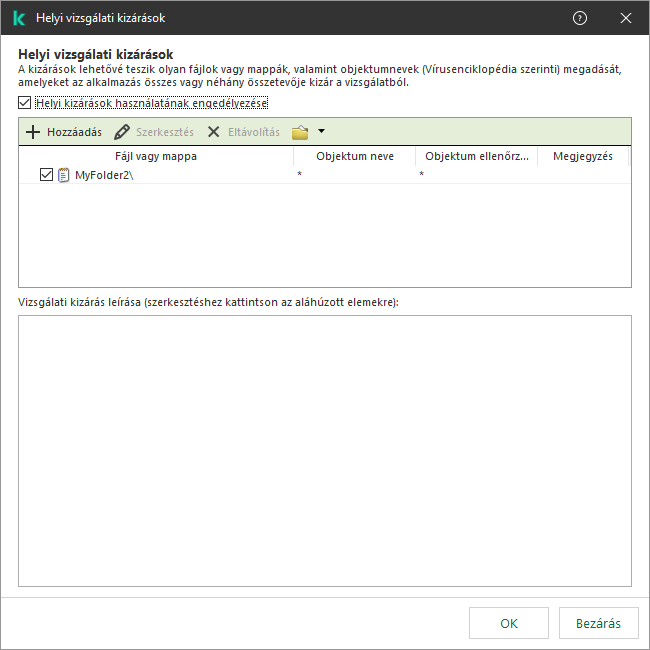This screenshot has height=650, width=650.
Task: Click Eltávolítás to remove exclusion
Action: pyautogui.click(x=243, y=132)
